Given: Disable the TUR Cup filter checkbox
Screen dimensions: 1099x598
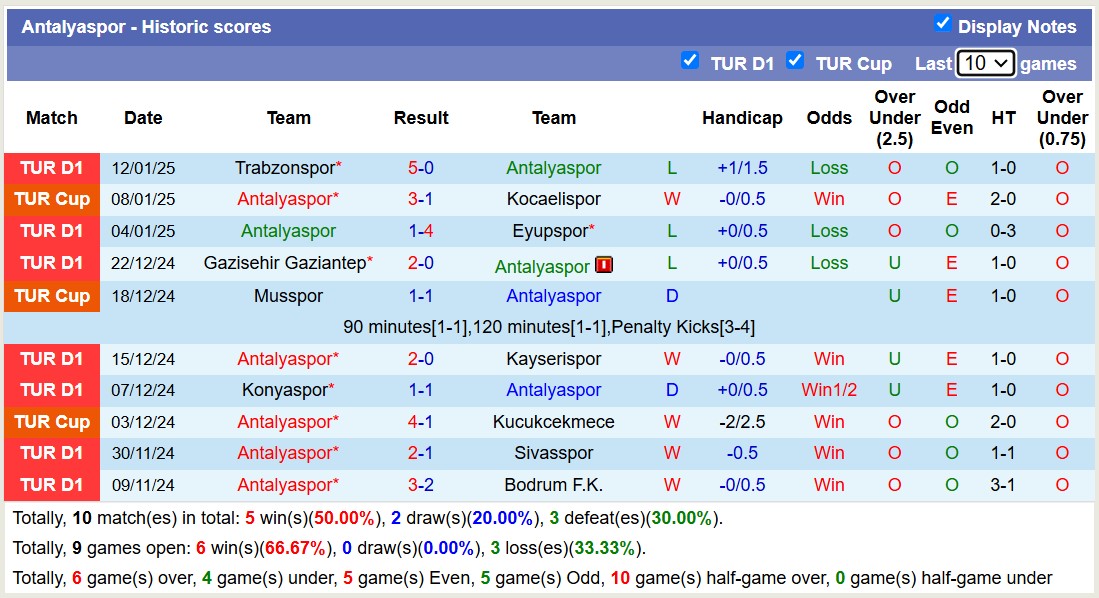Looking at the screenshot, I should click(795, 60).
